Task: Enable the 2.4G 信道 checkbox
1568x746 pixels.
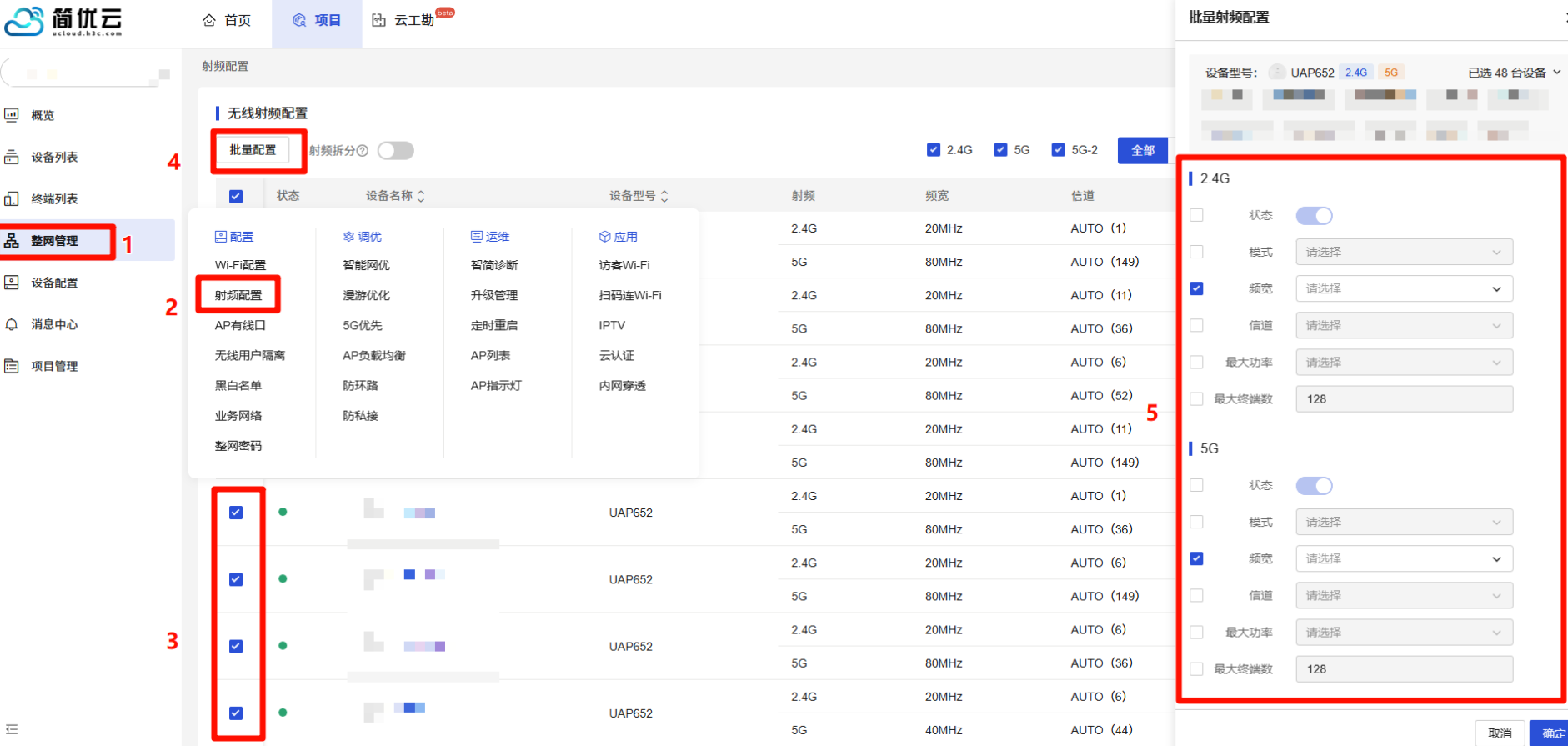Action: pos(1196,325)
